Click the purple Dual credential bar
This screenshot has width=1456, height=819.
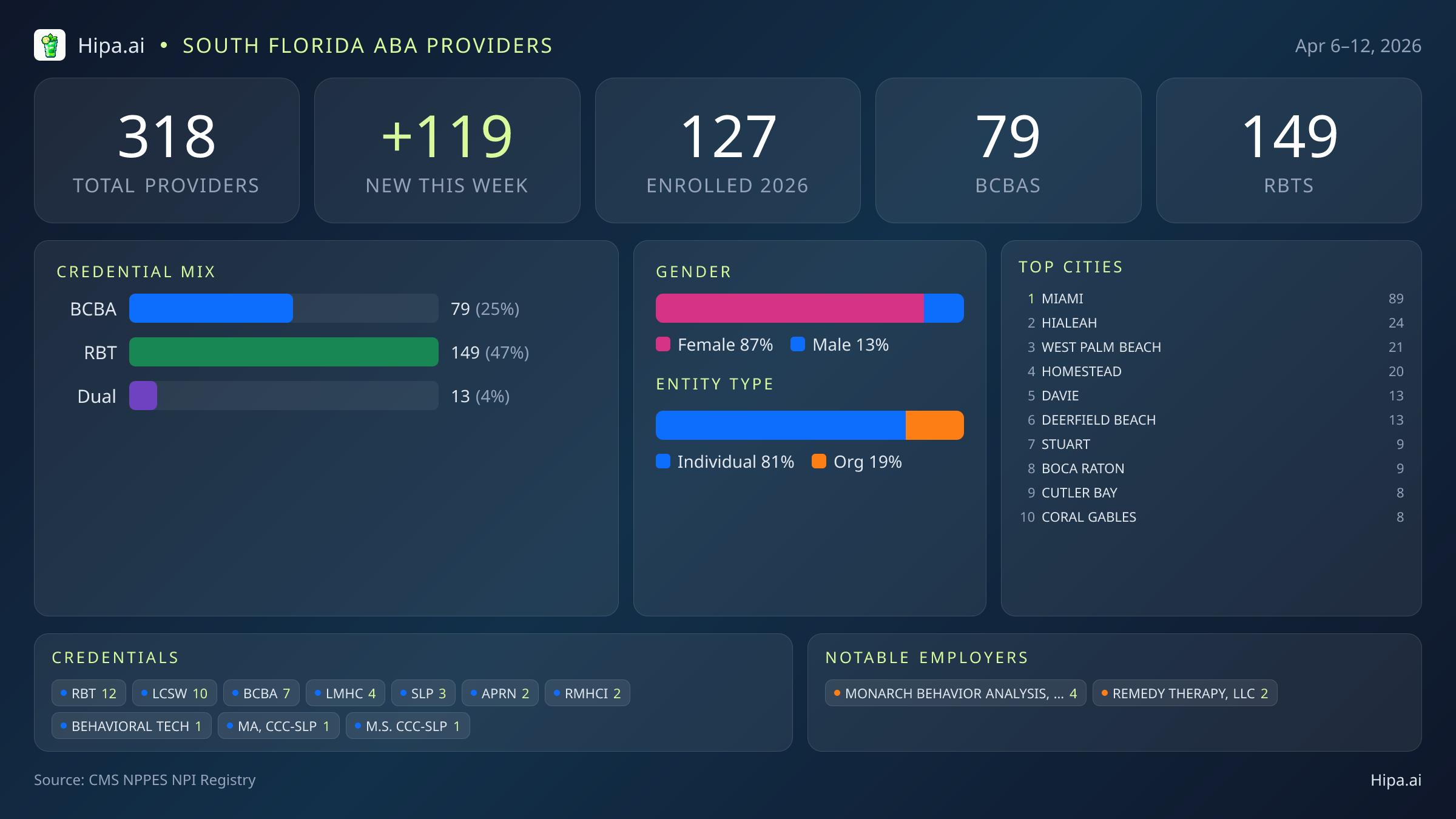click(143, 396)
